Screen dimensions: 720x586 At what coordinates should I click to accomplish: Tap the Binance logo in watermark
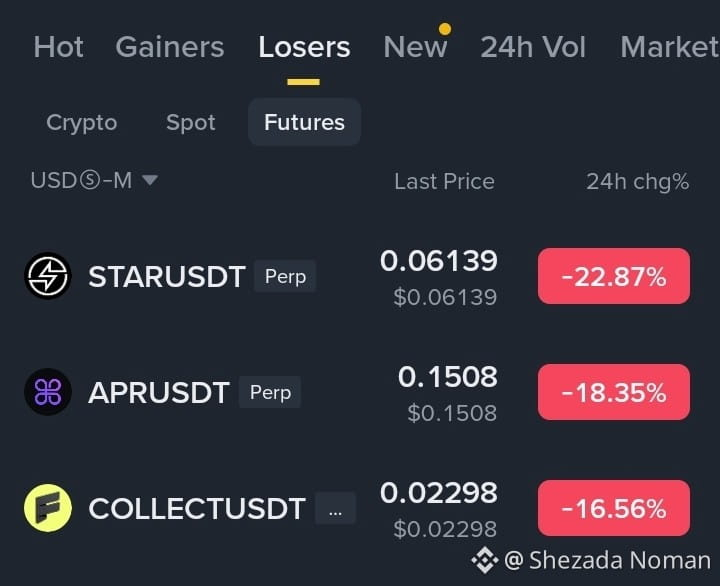point(484,560)
